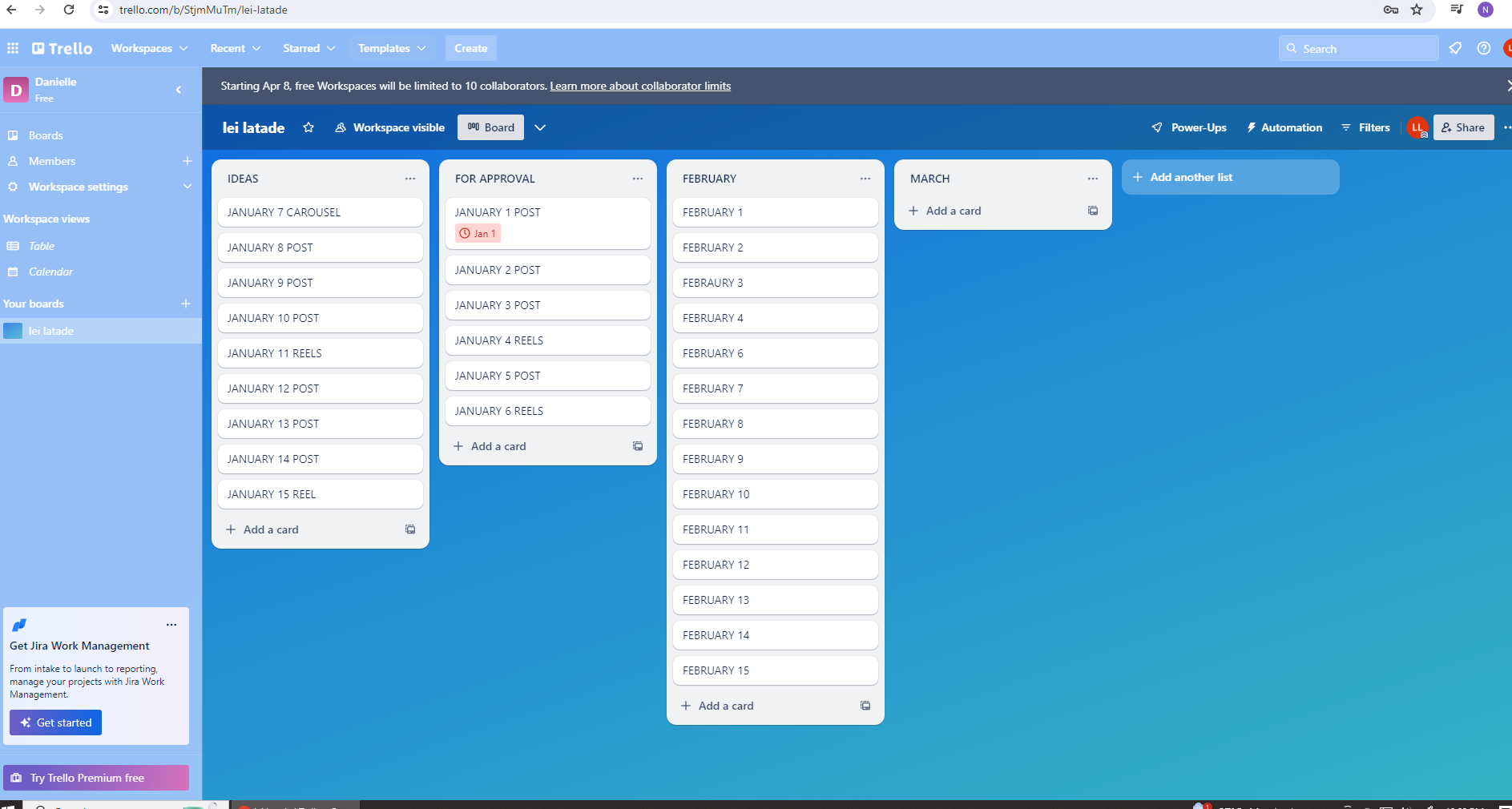Open FEBRAURY 3 card
The height and width of the screenshot is (809, 1512).
776,283
